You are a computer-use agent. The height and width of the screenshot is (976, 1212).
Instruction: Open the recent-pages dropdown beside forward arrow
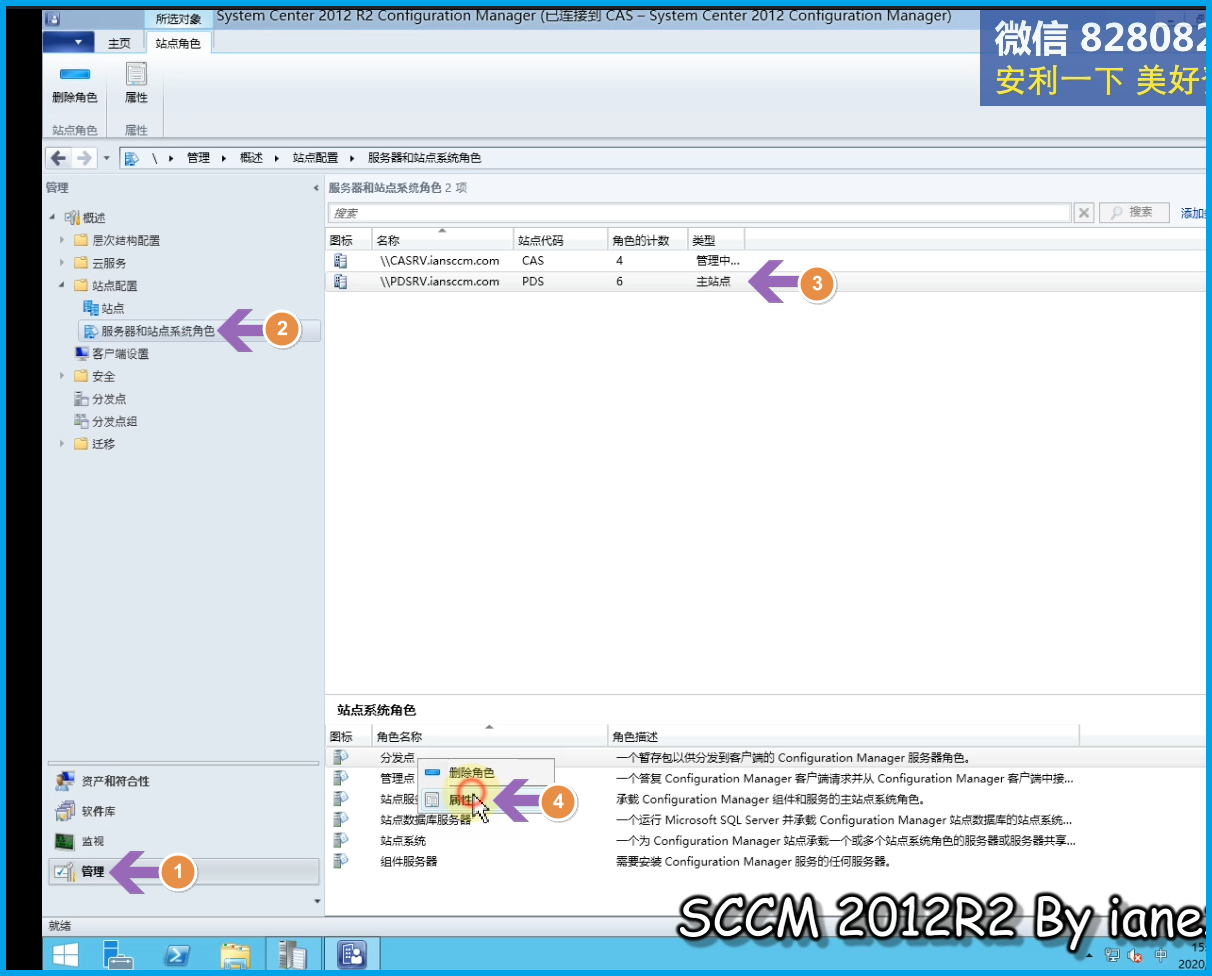coord(106,158)
